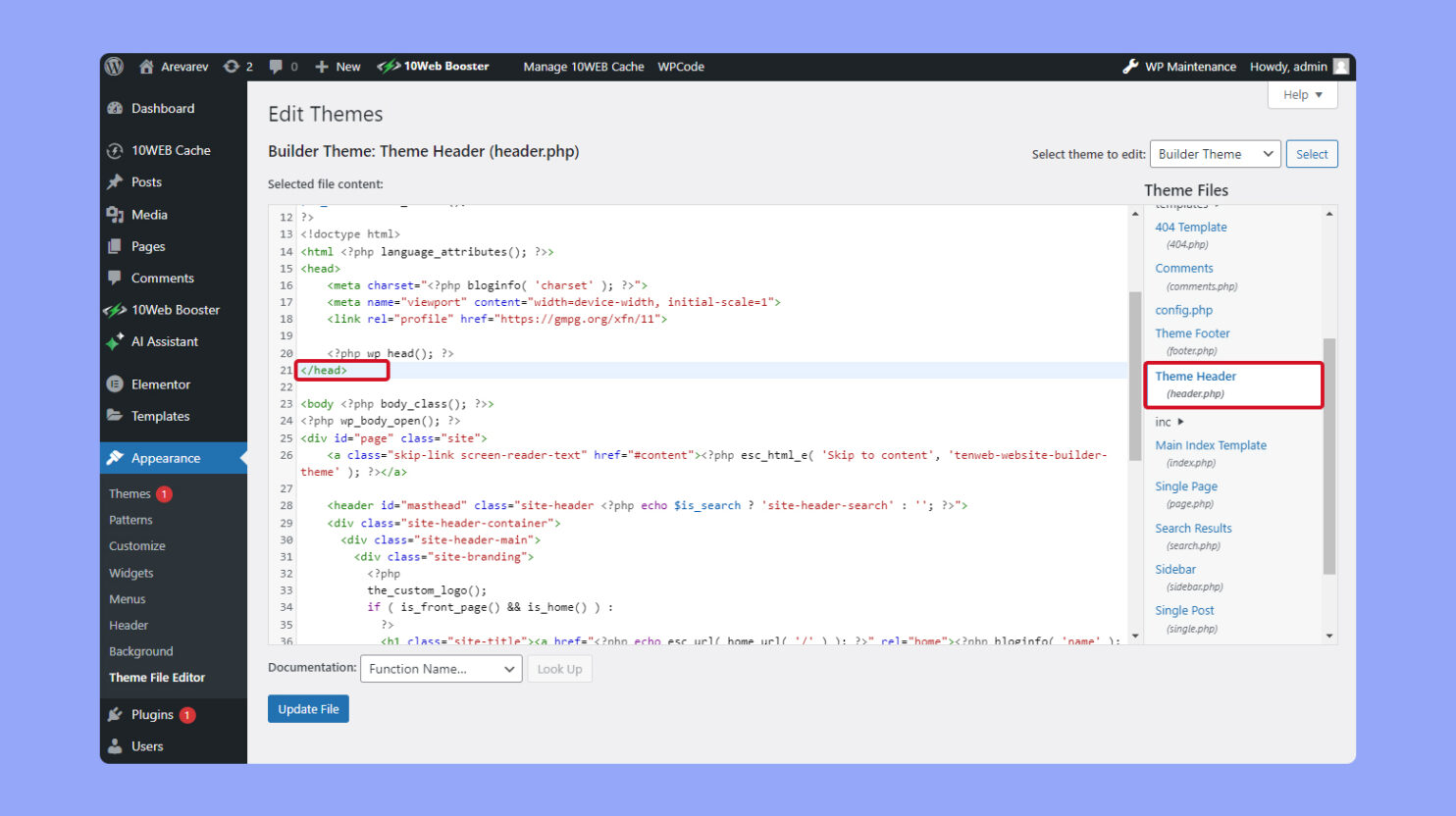
Task: Click the Elementor sidebar icon
Action: [118, 383]
